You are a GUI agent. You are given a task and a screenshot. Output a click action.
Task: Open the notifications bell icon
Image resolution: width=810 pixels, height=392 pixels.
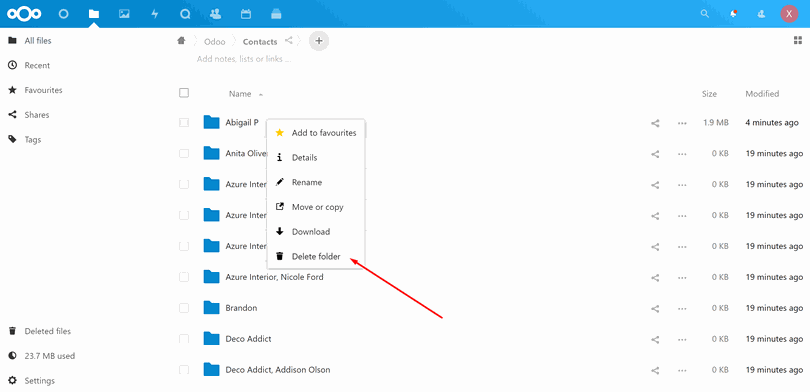tap(733, 14)
